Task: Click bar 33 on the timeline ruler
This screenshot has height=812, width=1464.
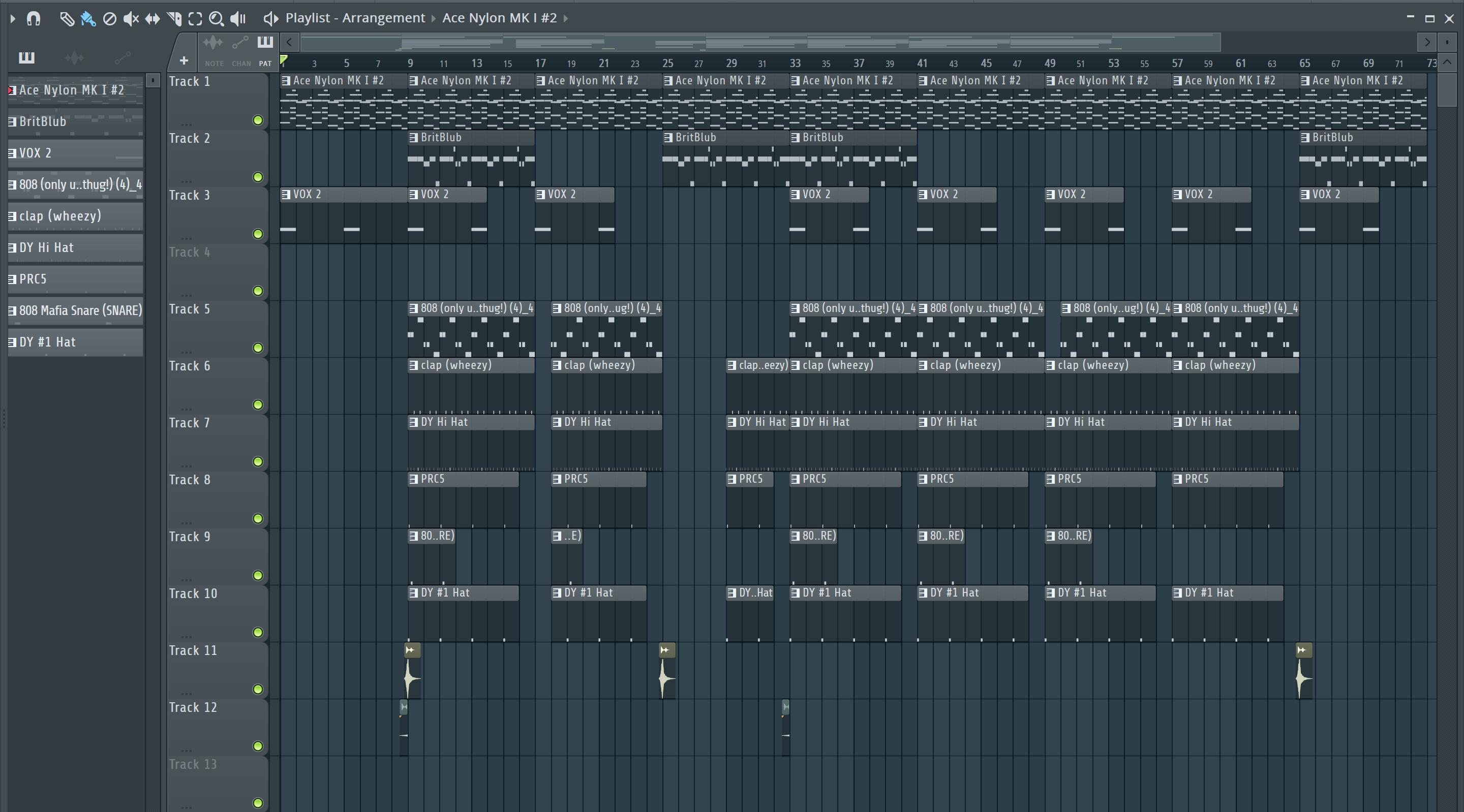Action: (795, 63)
